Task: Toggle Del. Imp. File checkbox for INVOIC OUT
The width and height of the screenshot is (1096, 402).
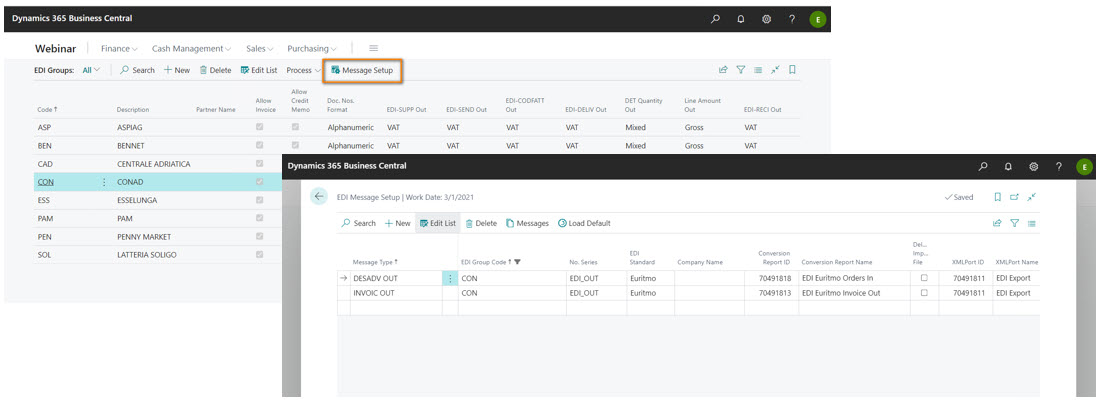Action: [924, 293]
